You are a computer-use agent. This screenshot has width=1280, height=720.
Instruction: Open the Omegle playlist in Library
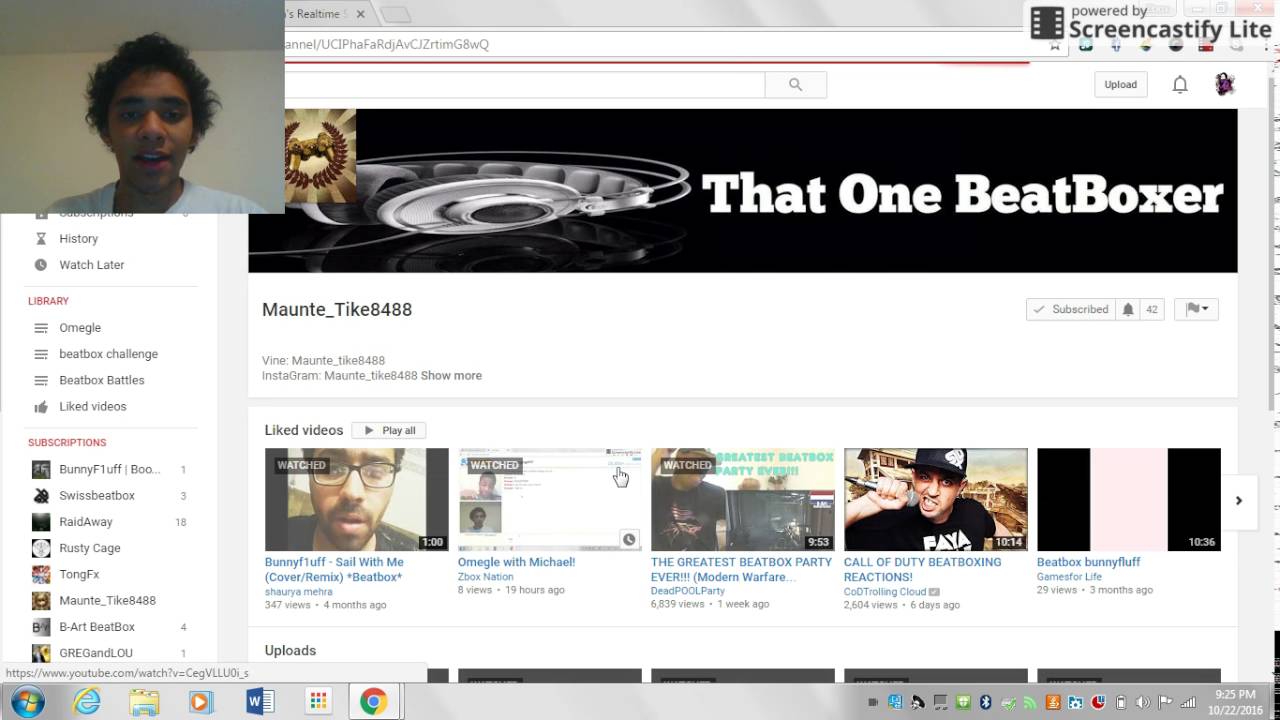(80, 328)
